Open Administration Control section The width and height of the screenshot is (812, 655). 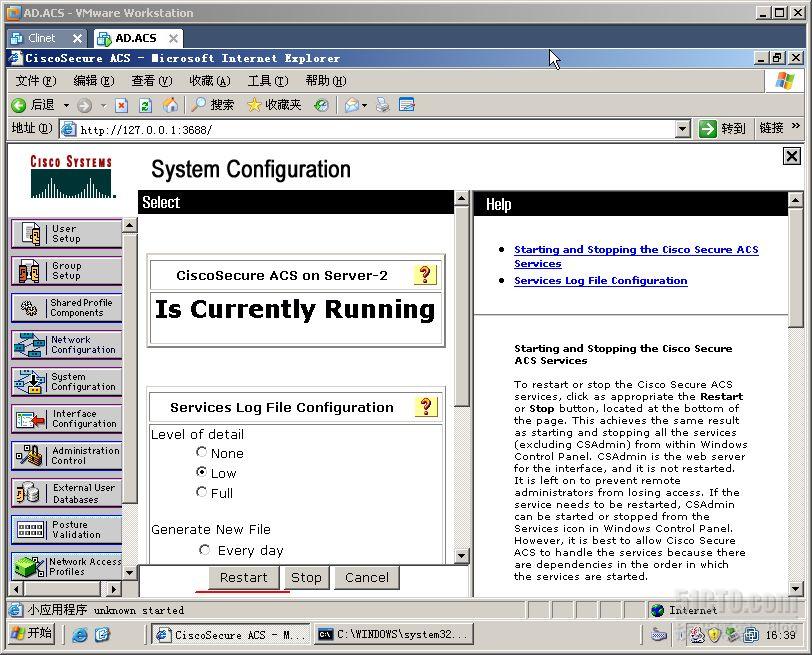click(x=66, y=456)
